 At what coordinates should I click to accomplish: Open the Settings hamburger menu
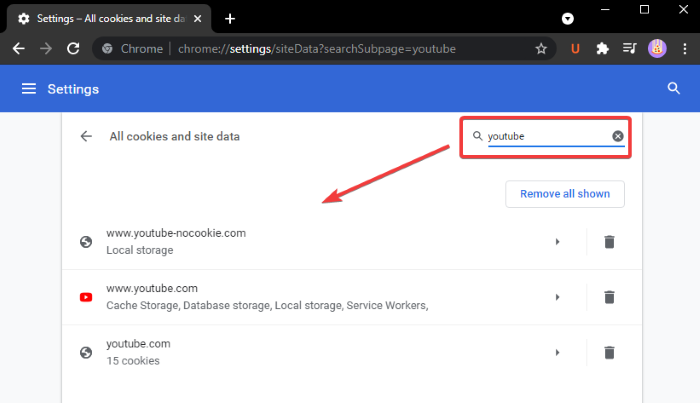[28, 89]
